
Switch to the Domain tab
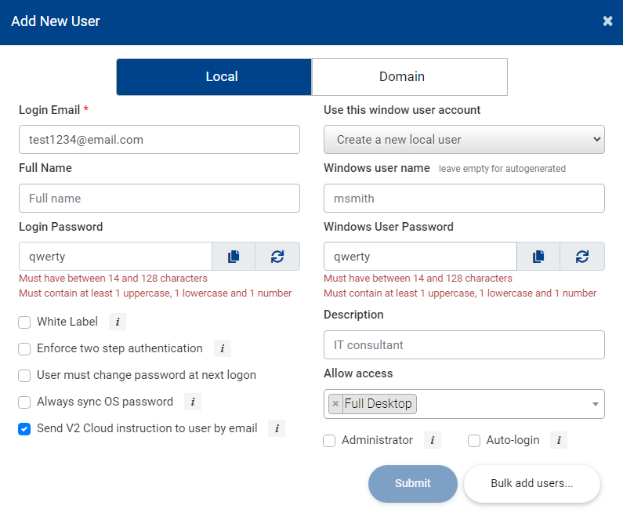(409, 77)
